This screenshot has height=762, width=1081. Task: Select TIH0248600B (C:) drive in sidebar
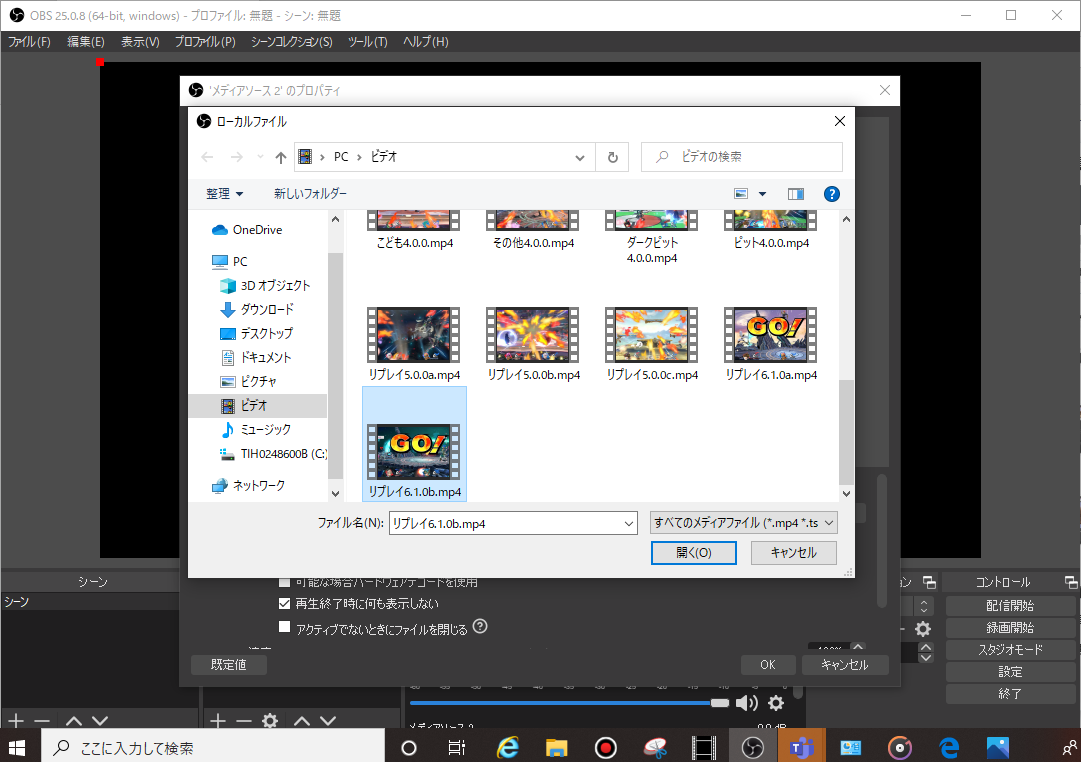[x=273, y=454]
